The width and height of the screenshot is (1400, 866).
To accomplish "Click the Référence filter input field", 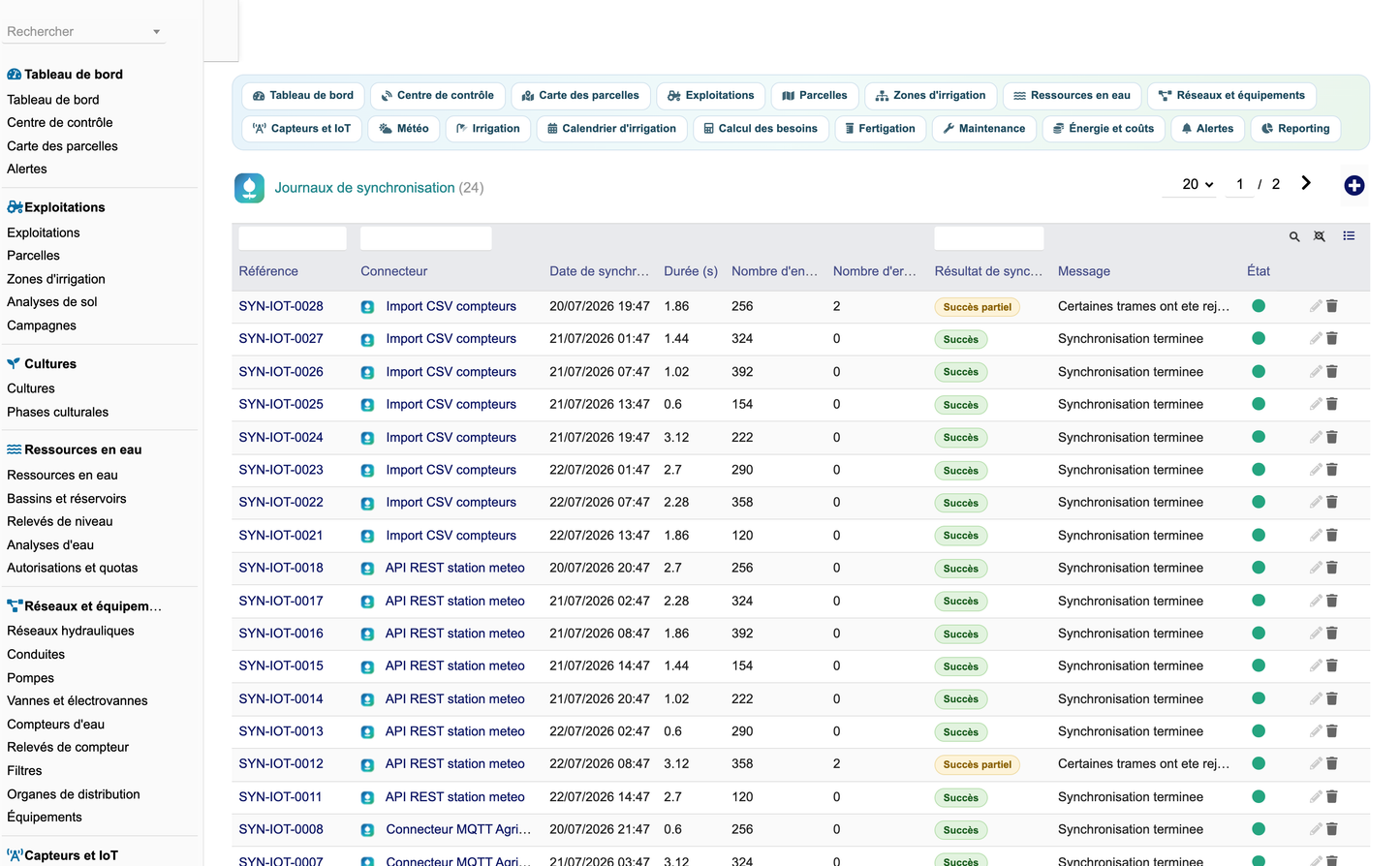I will [x=293, y=238].
